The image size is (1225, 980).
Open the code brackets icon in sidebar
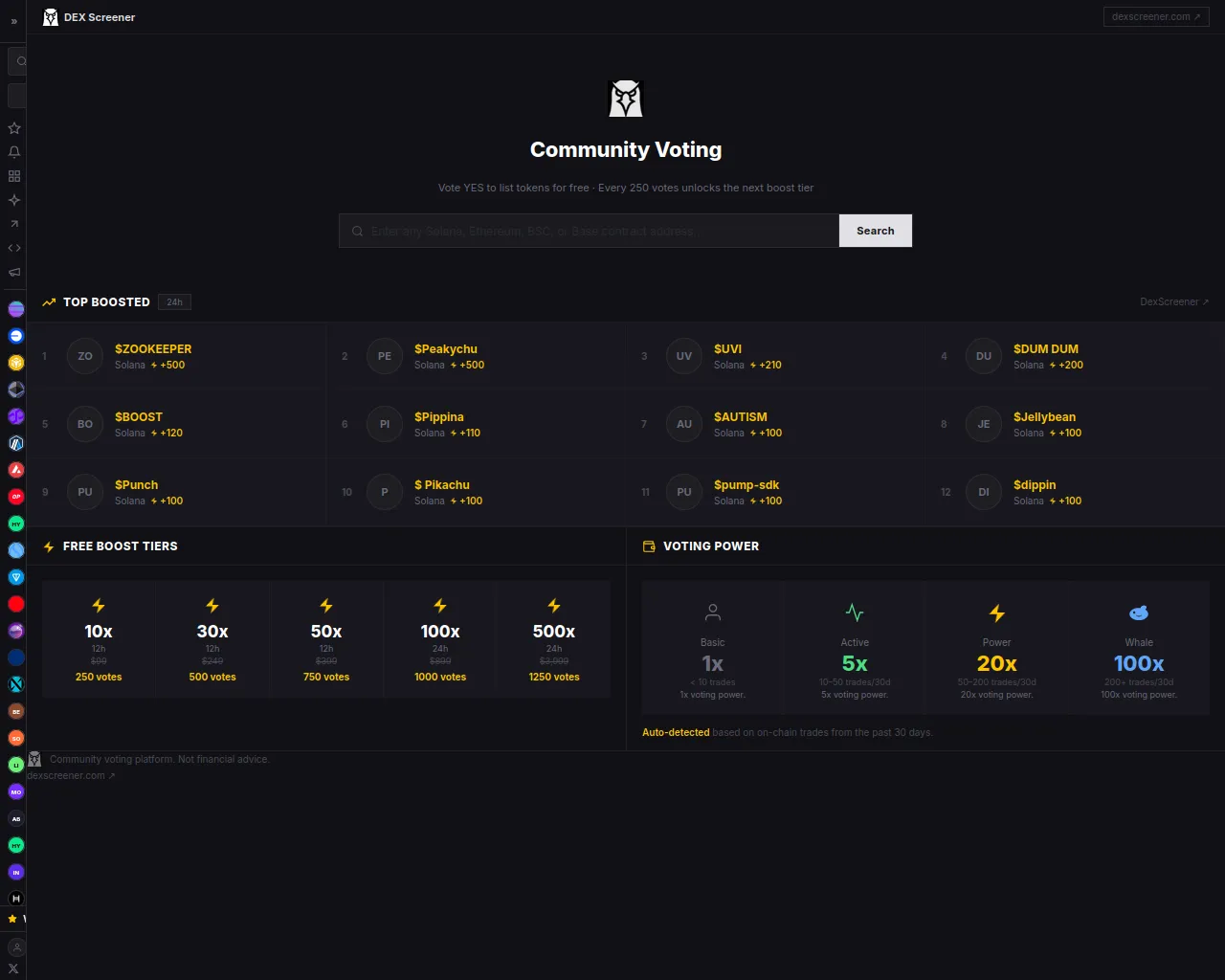coord(14,248)
